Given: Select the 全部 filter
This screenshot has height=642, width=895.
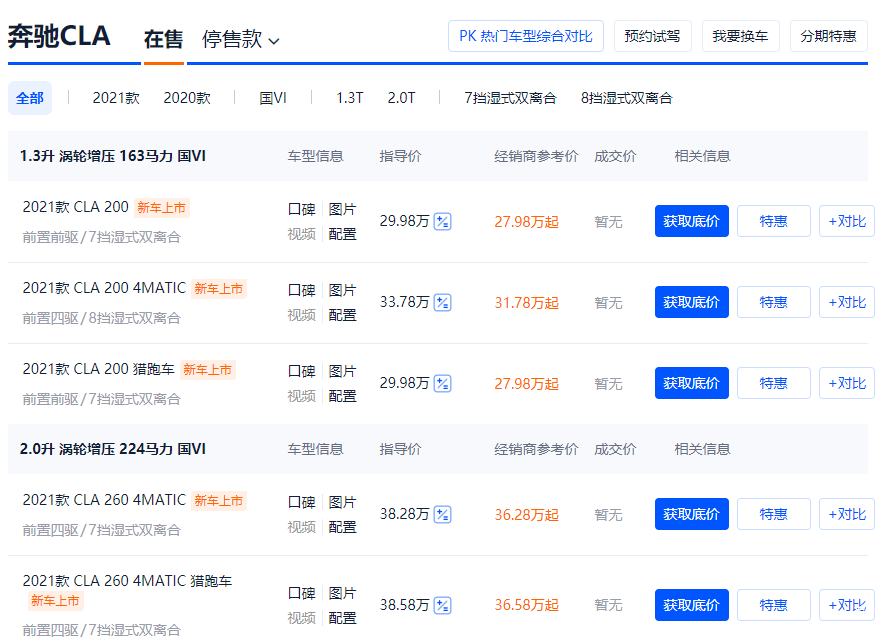Looking at the screenshot, I should pyautogui.click(x=30, y=98).
